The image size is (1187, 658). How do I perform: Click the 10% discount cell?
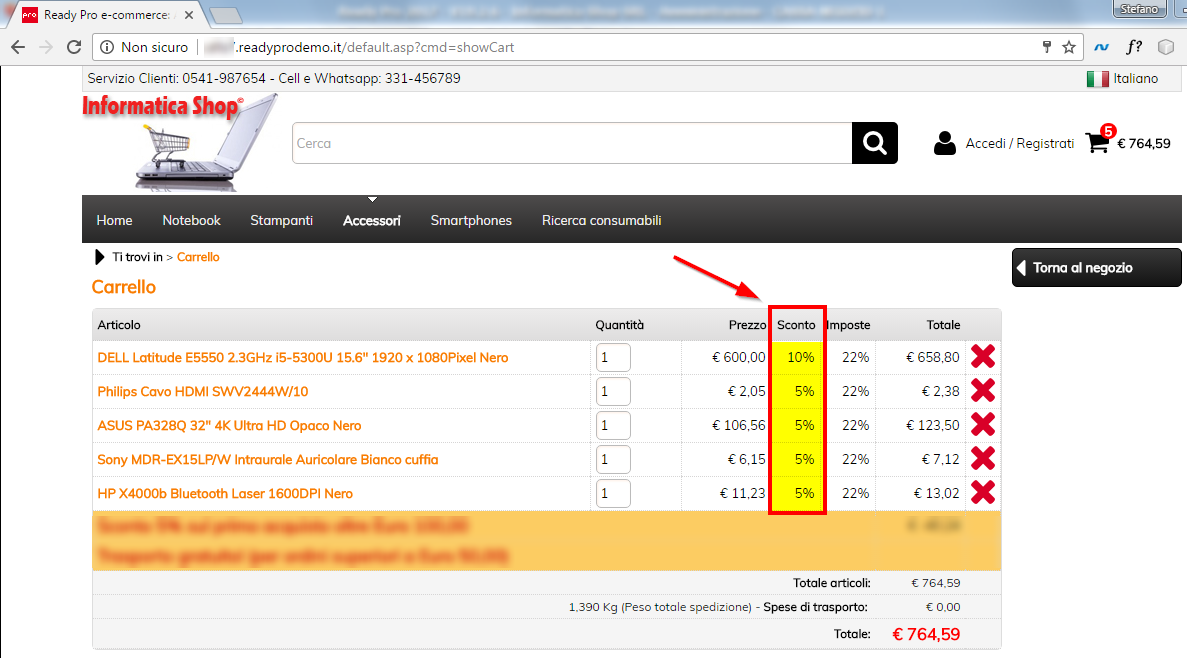801,357
